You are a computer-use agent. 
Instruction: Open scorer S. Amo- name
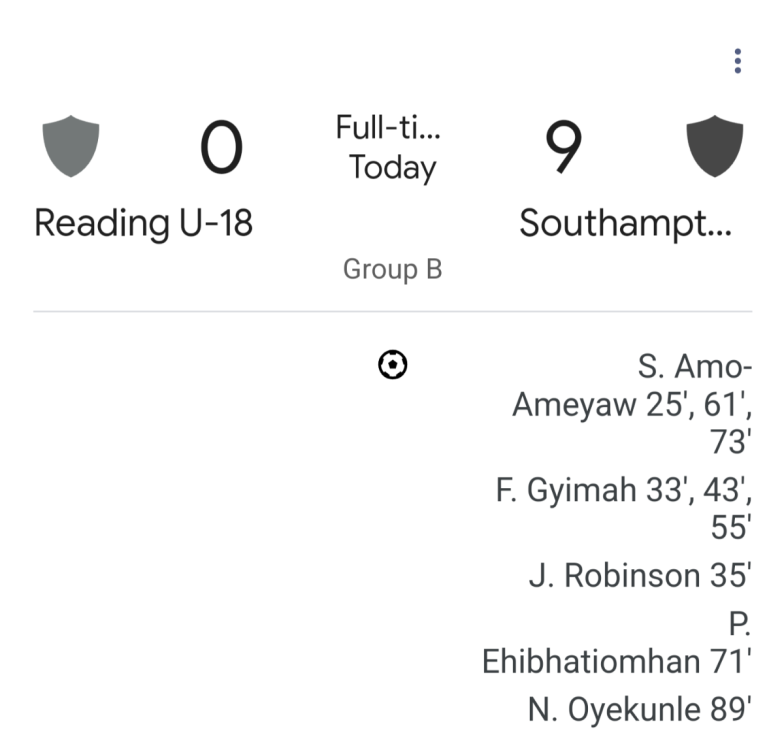(x=695, y=366)
